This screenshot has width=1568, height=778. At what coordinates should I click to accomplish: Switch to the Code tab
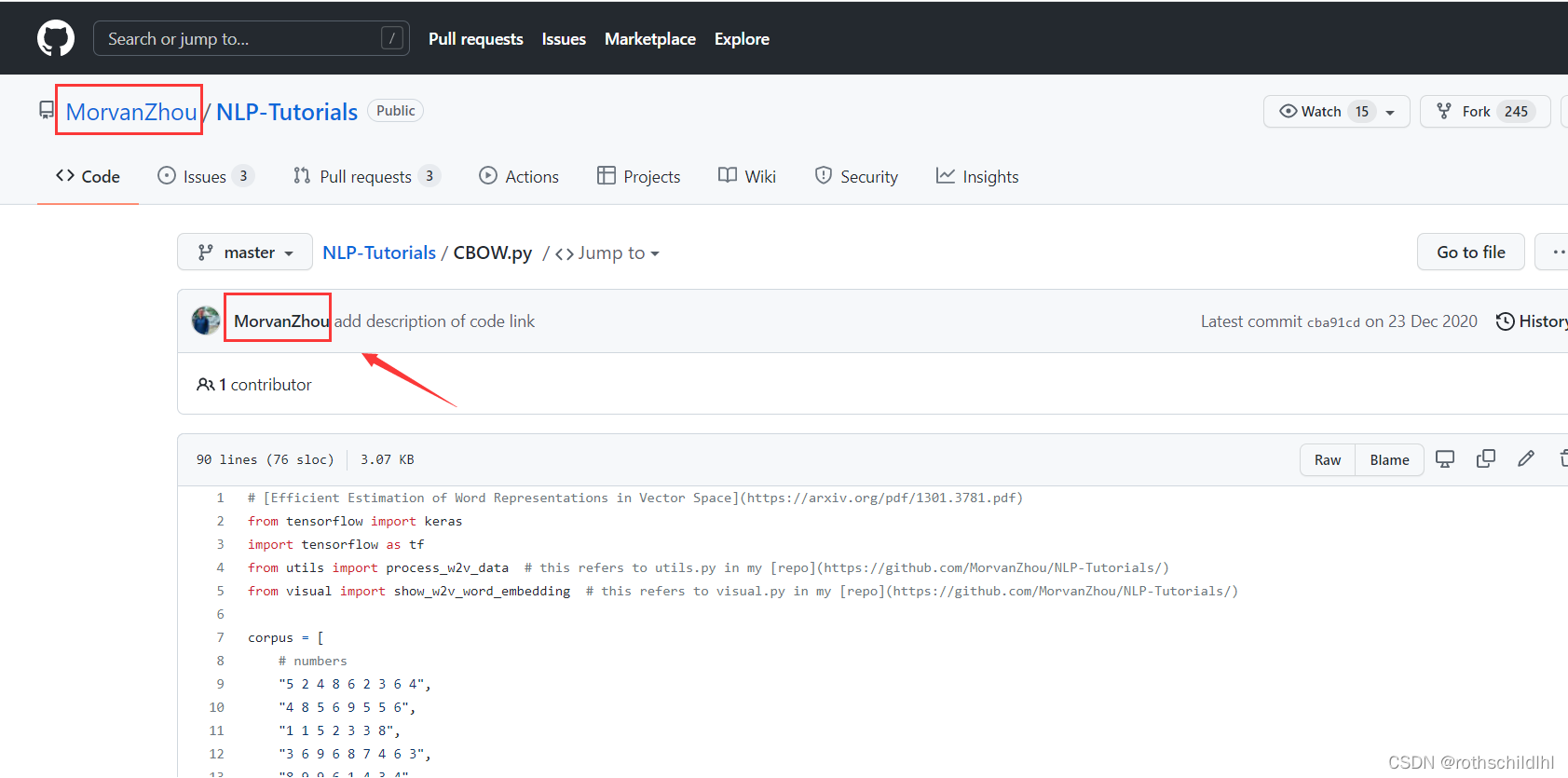[88, 176]
